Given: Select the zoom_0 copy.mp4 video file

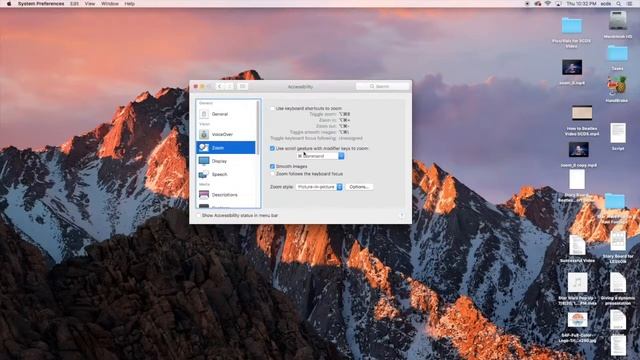Looking at the screenshot, I should [578, 149].
